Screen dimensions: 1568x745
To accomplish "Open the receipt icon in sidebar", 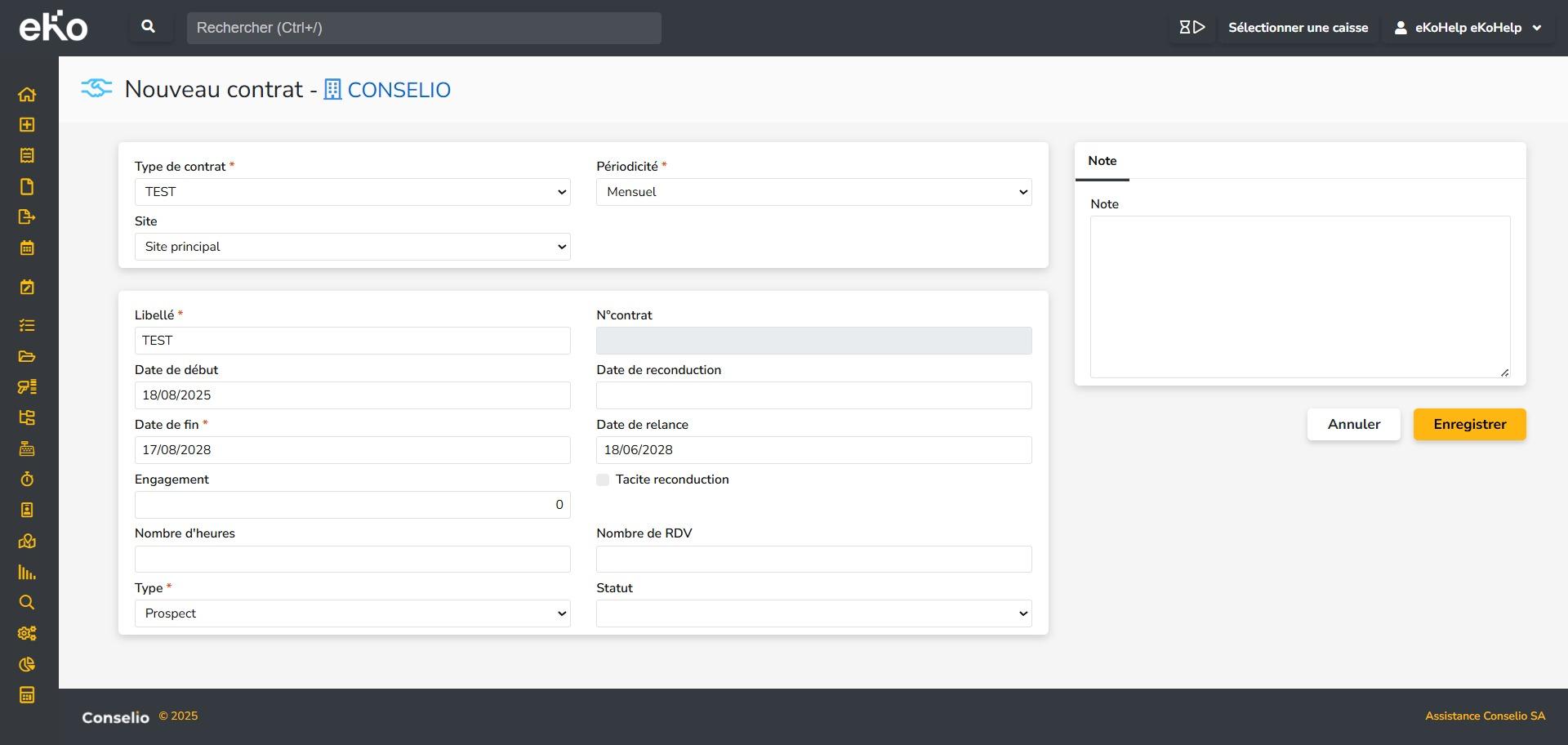I will tap(27, 156).
